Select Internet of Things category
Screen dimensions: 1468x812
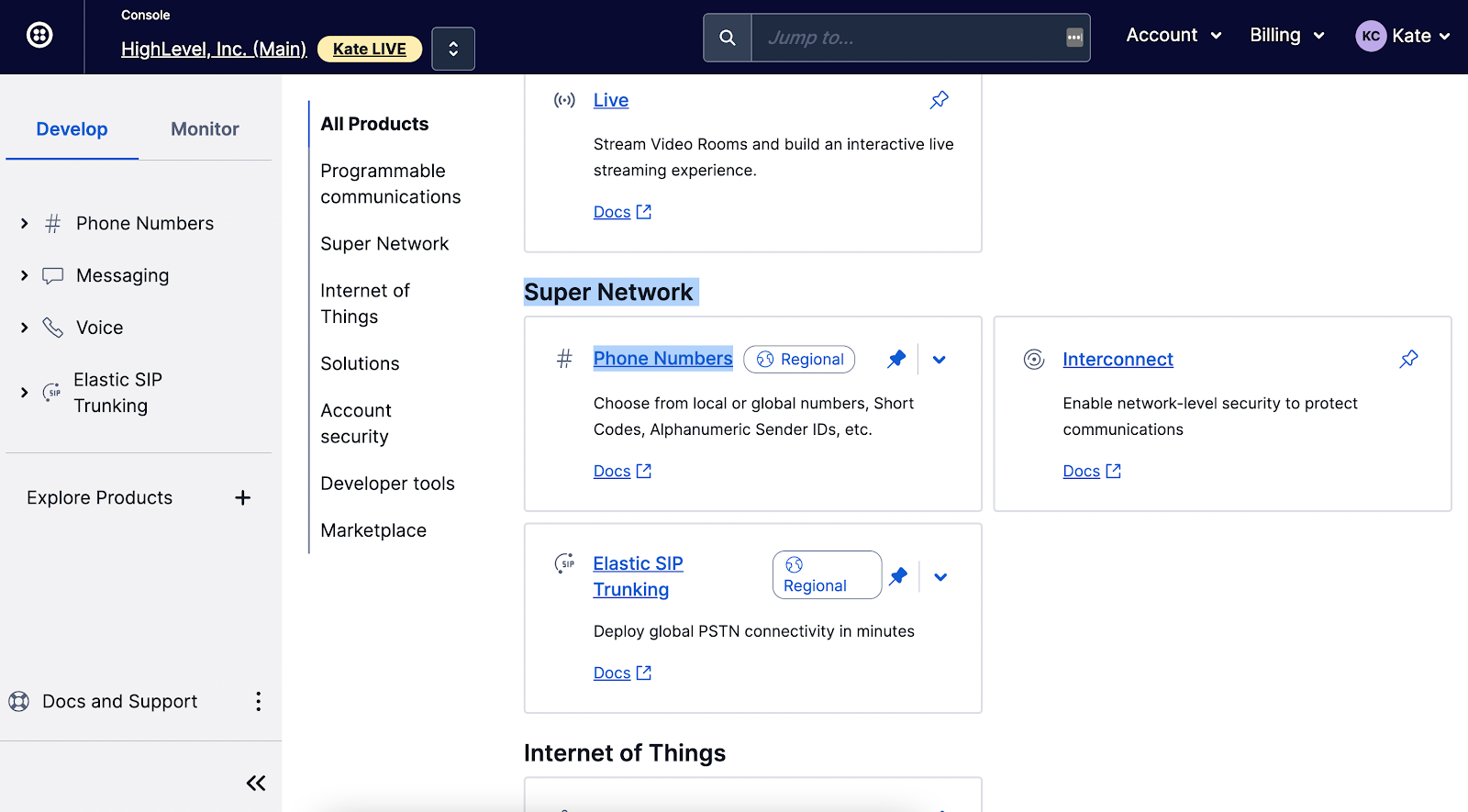pos(365,304)
